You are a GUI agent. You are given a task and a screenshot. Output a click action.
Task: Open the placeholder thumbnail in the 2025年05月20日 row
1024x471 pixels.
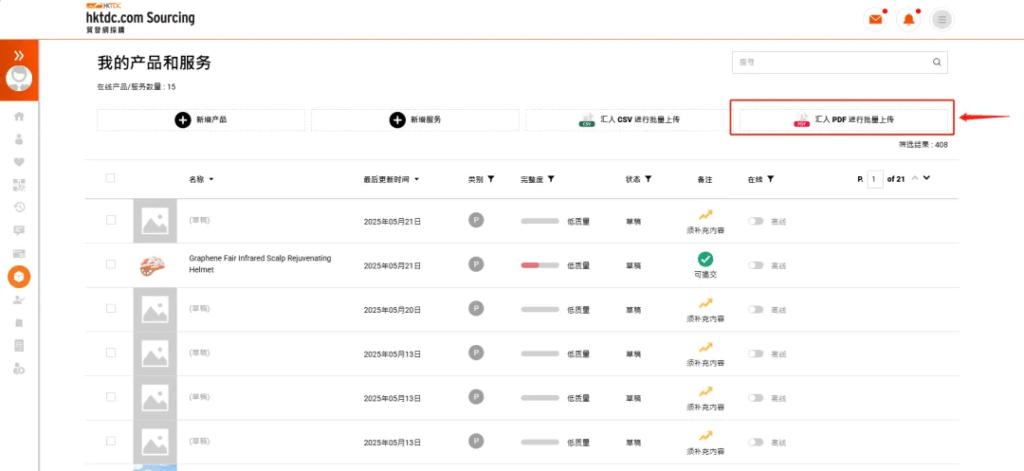coord(155,309)
